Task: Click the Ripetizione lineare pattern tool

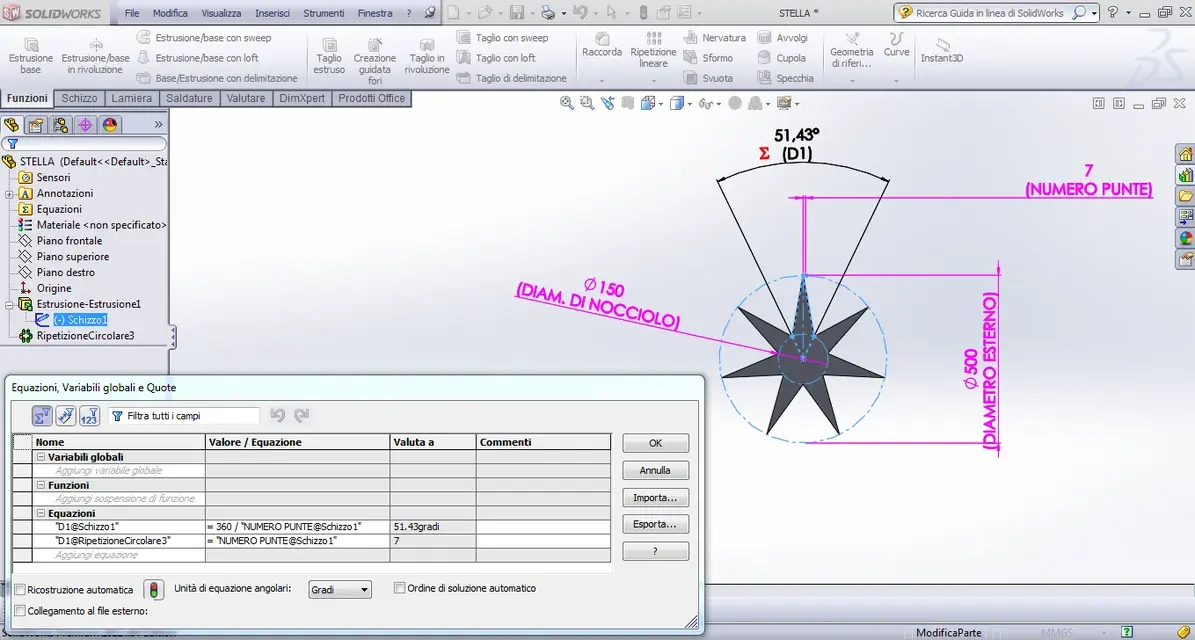Action: tap(653, 50)
